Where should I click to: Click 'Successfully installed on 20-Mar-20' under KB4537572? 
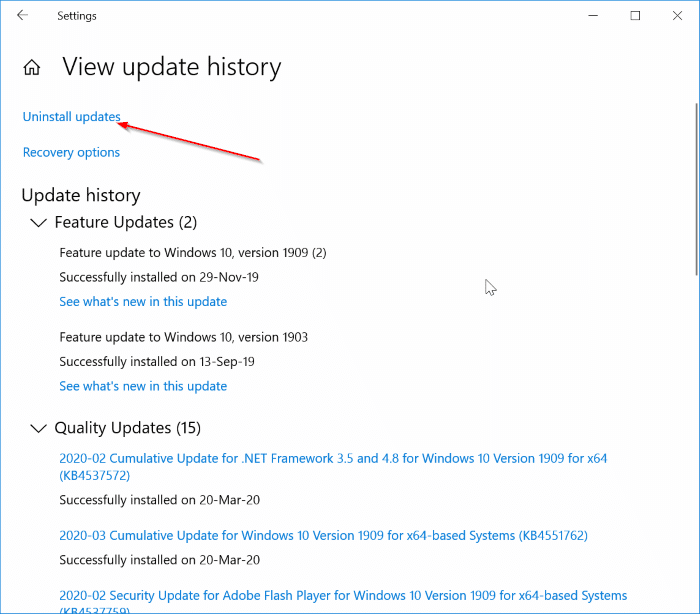[x=159, y=500]
